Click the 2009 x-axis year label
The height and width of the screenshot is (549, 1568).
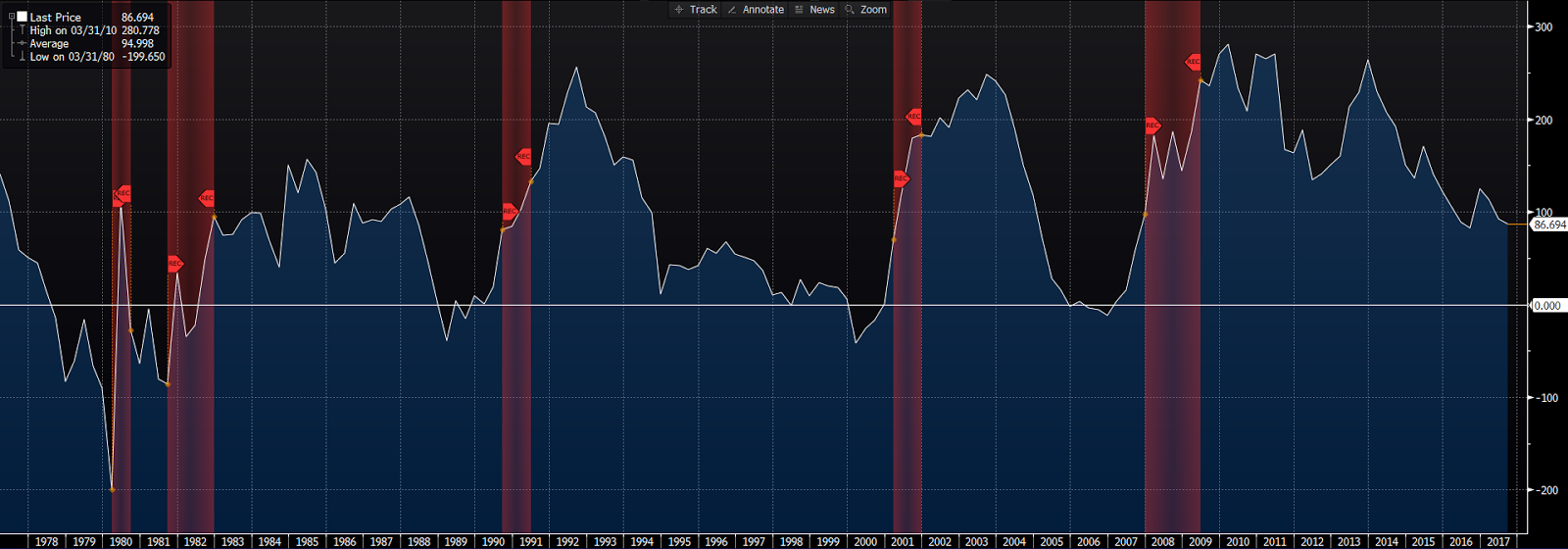1200,541
